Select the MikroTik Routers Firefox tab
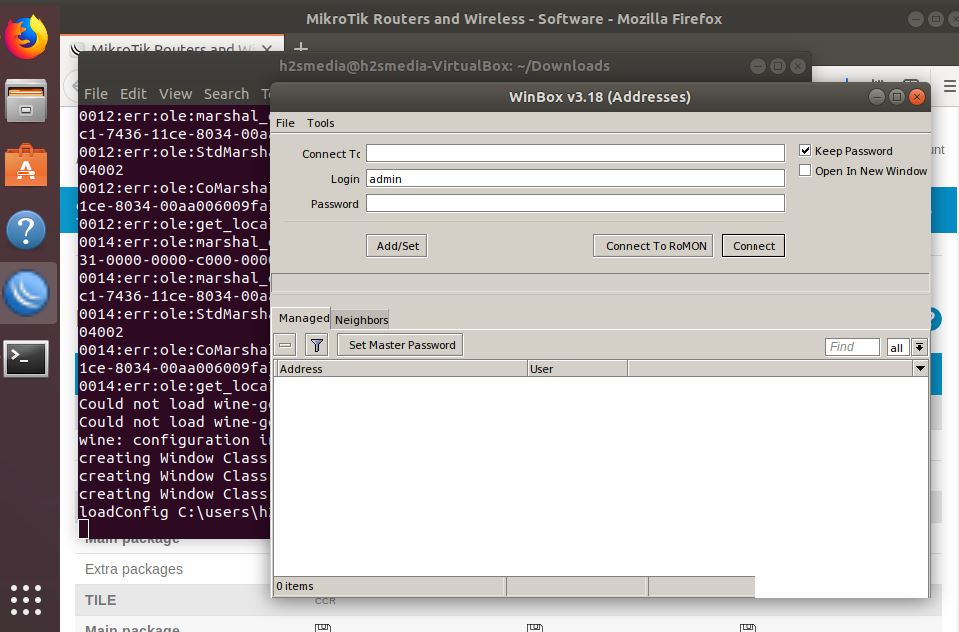This screenshot has height=632, width=959. click(171, 48)
